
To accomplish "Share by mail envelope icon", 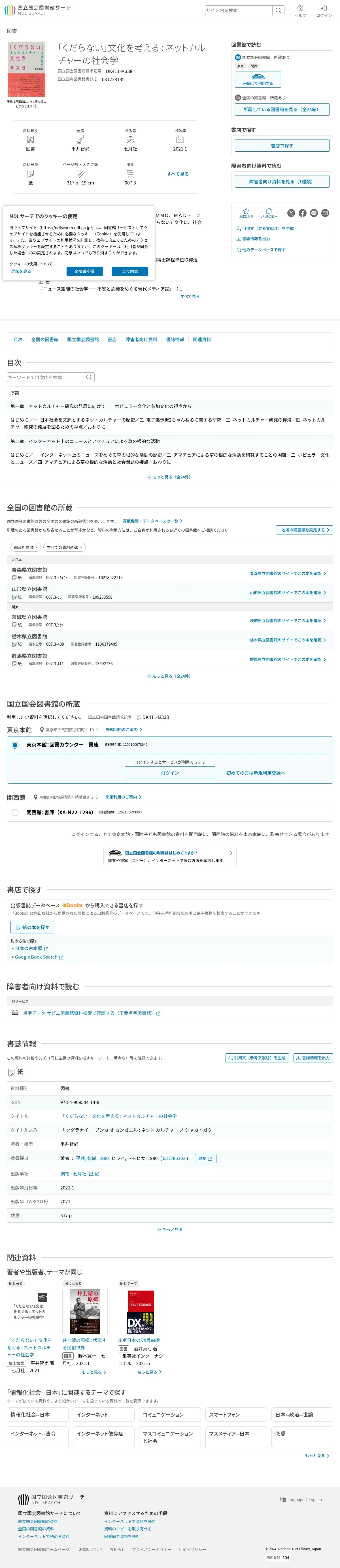I will (325, 213).
